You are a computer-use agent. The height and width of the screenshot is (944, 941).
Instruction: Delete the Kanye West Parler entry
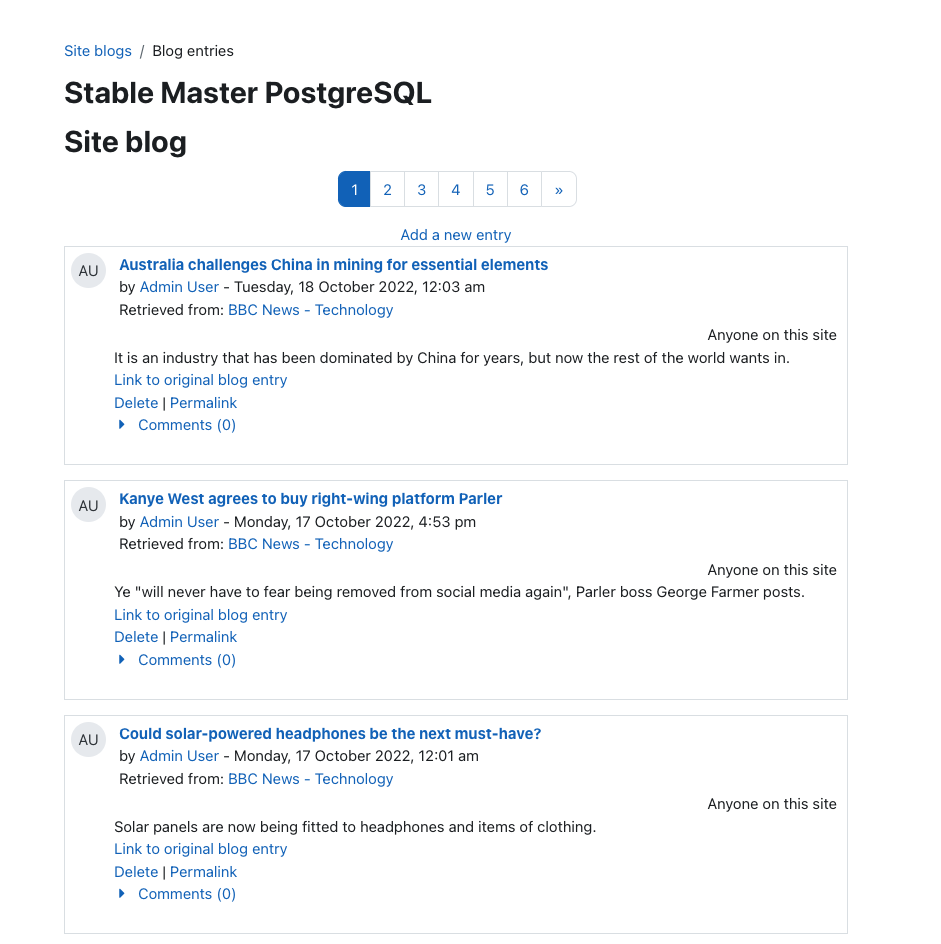[x=136, y=637]
